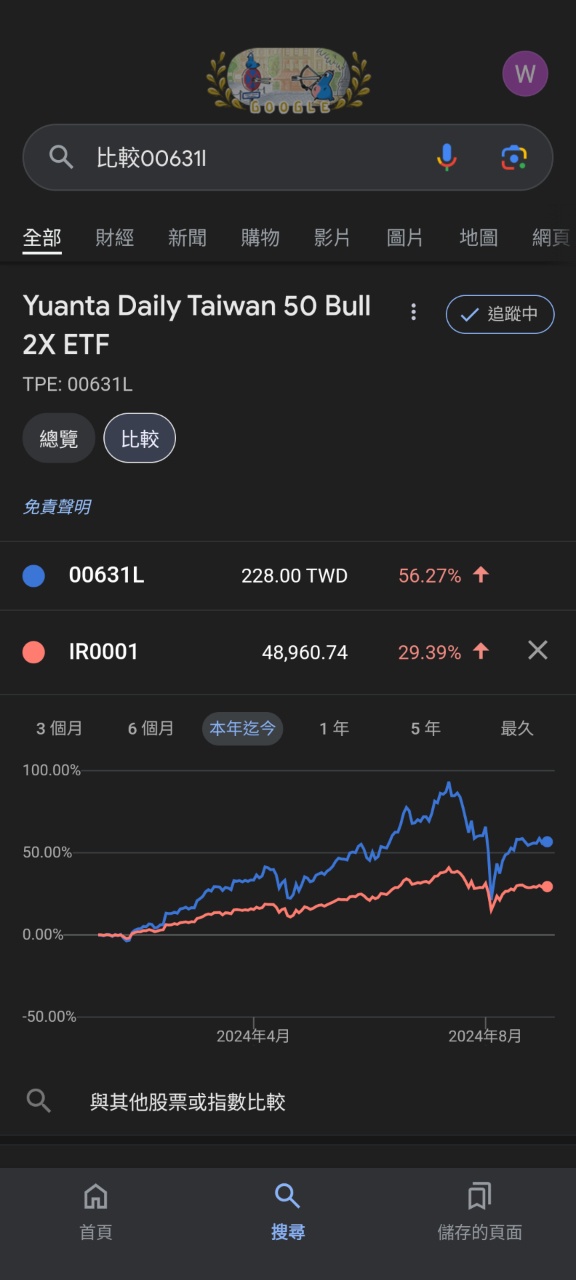Select the 總覽 overview chip
This screenshot has width=576, height=1280.
click(x=59, y=438)
